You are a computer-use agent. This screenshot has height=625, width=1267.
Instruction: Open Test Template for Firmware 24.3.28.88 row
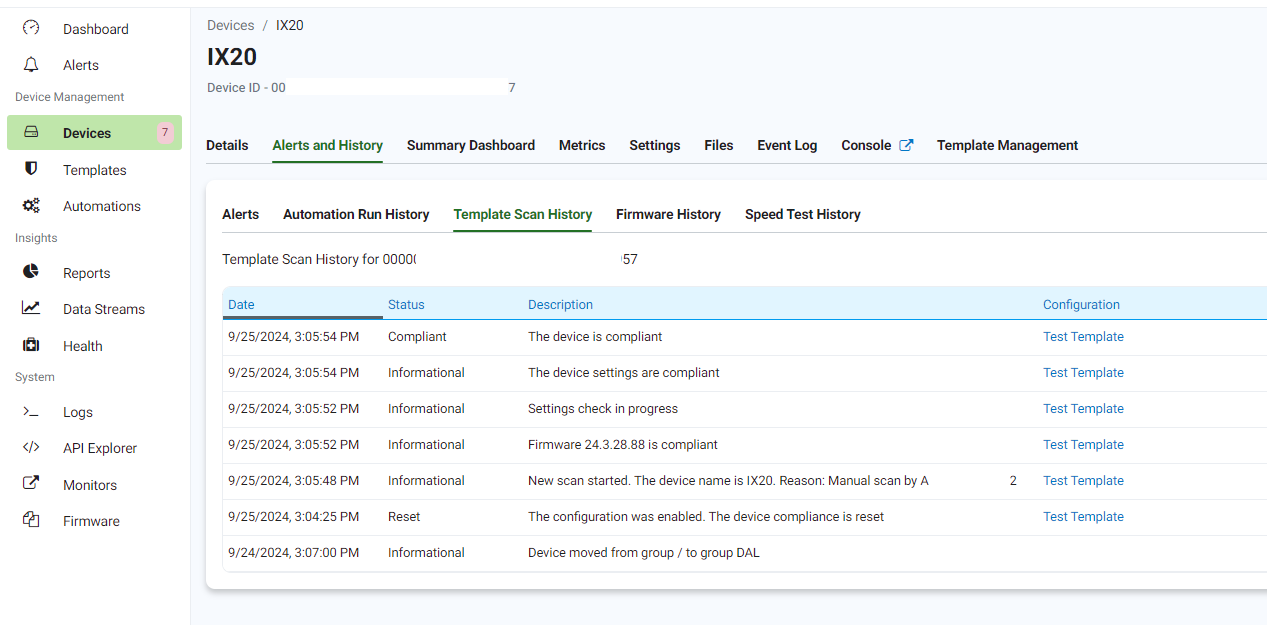tap(1083, 444)
